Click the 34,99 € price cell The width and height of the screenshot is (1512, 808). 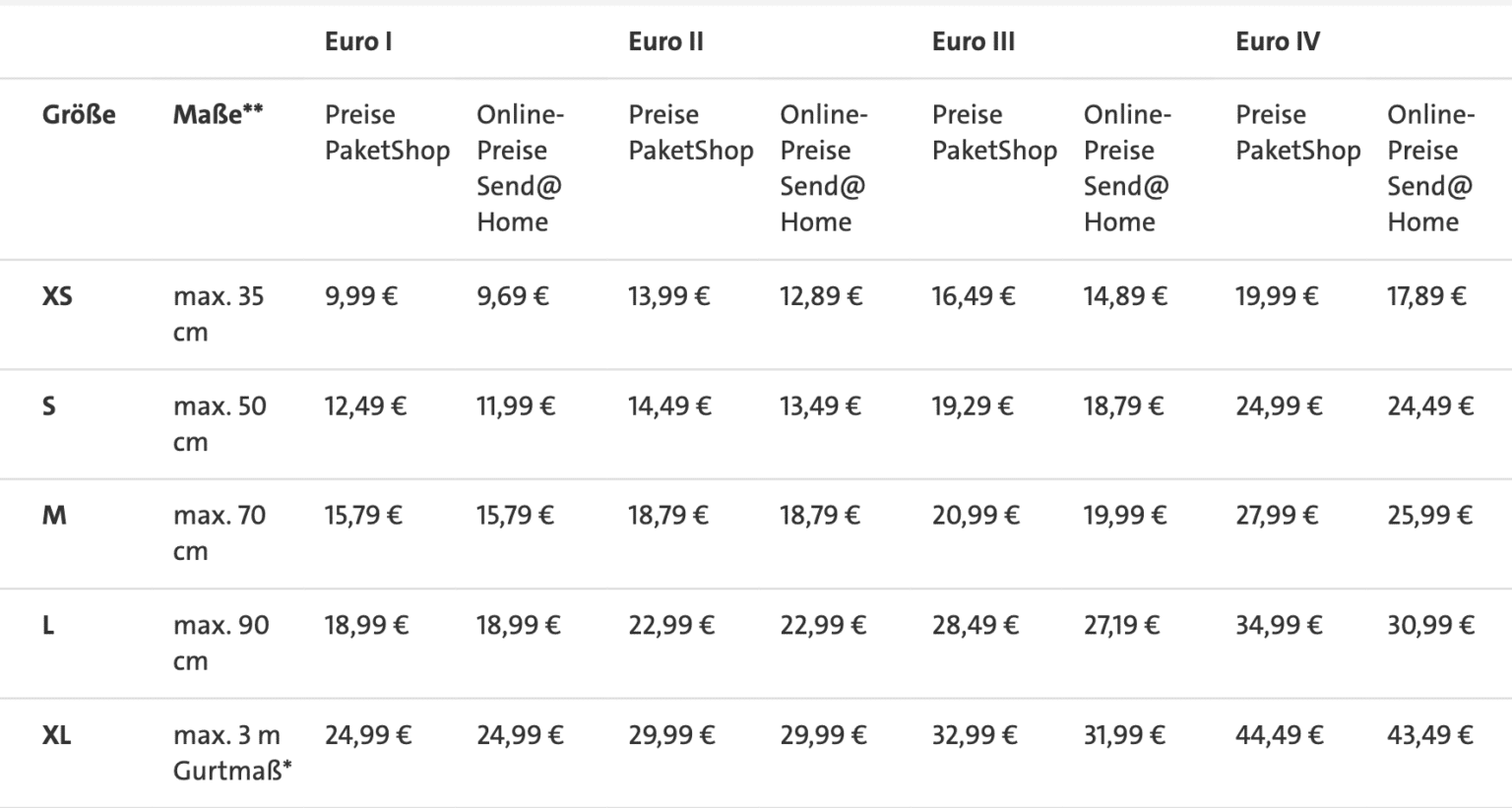(x=1279, y=625)
